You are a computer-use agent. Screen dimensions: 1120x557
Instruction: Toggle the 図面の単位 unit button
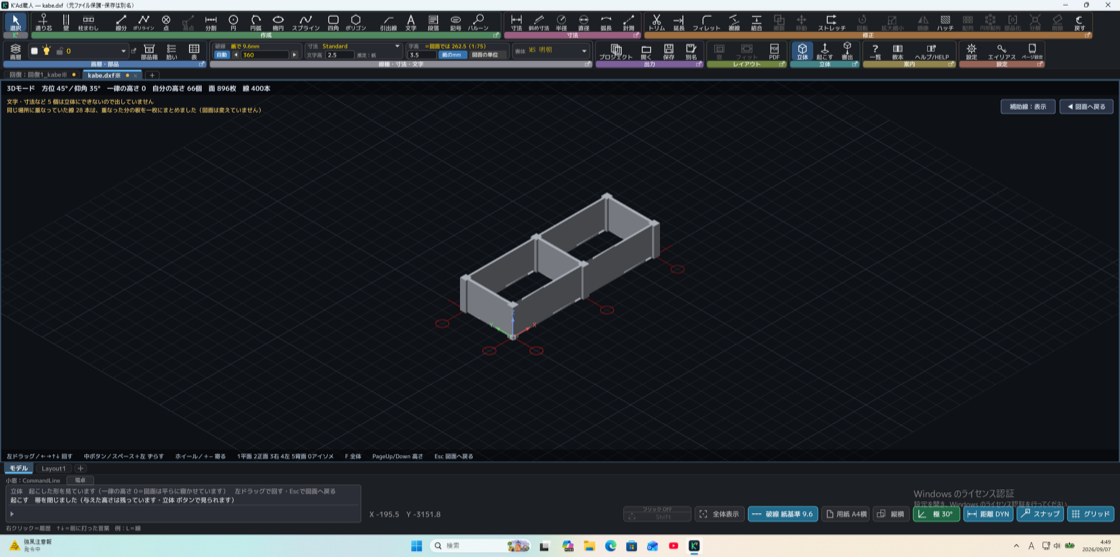click(485, 55)
